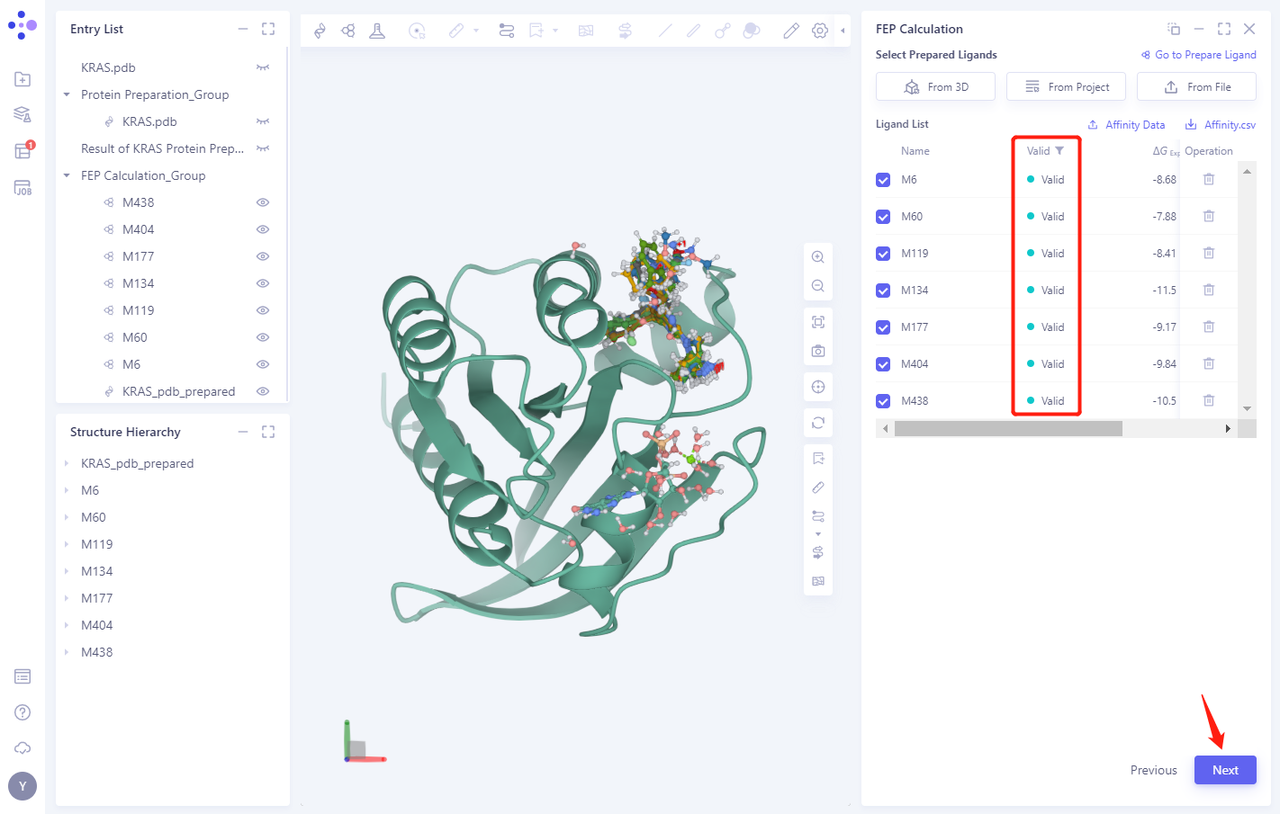The width and height of the screenshot is (1280, 814).
Task: Click the zoom in magnifier icon
Action: coord(818,257)
